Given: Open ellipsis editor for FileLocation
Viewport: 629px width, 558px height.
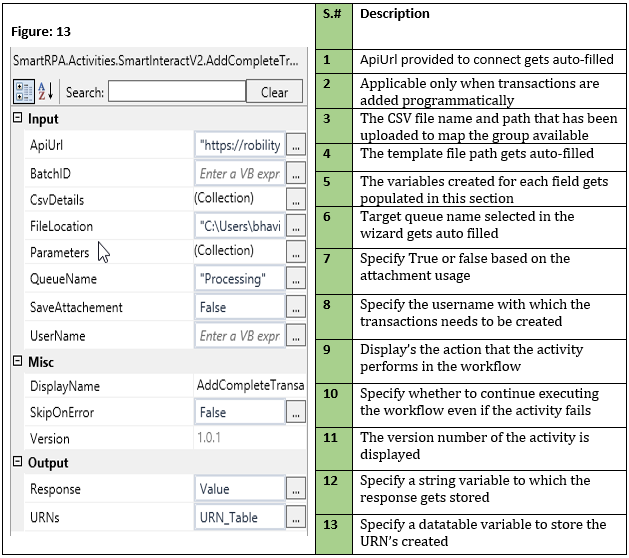Looking at the screenshot, I should coord(295,226).
